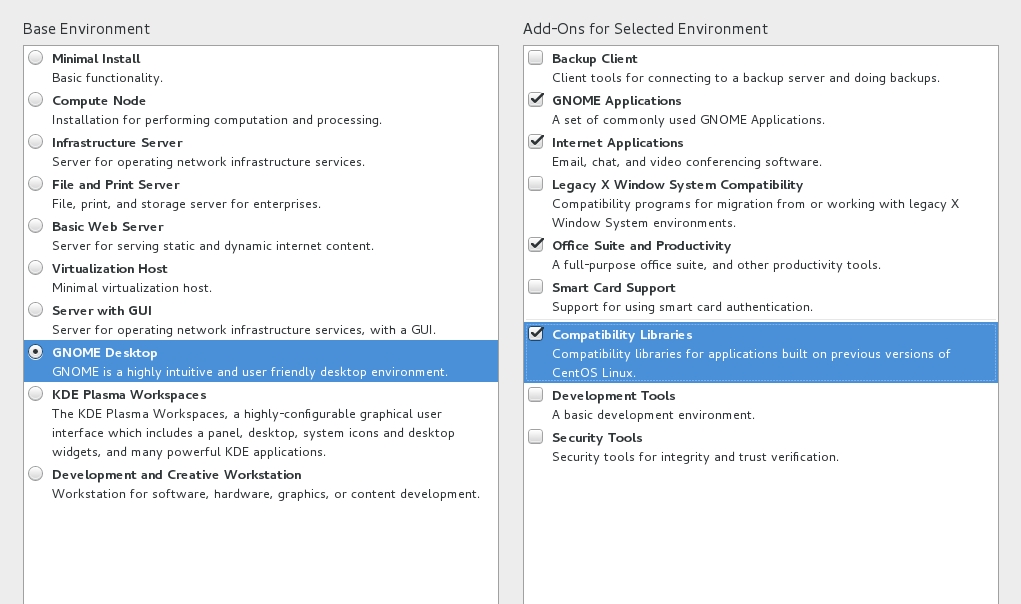Select File and Print Server radio button
The height and width of the screenshot is (604, 1021).
[x=36, y=184]
